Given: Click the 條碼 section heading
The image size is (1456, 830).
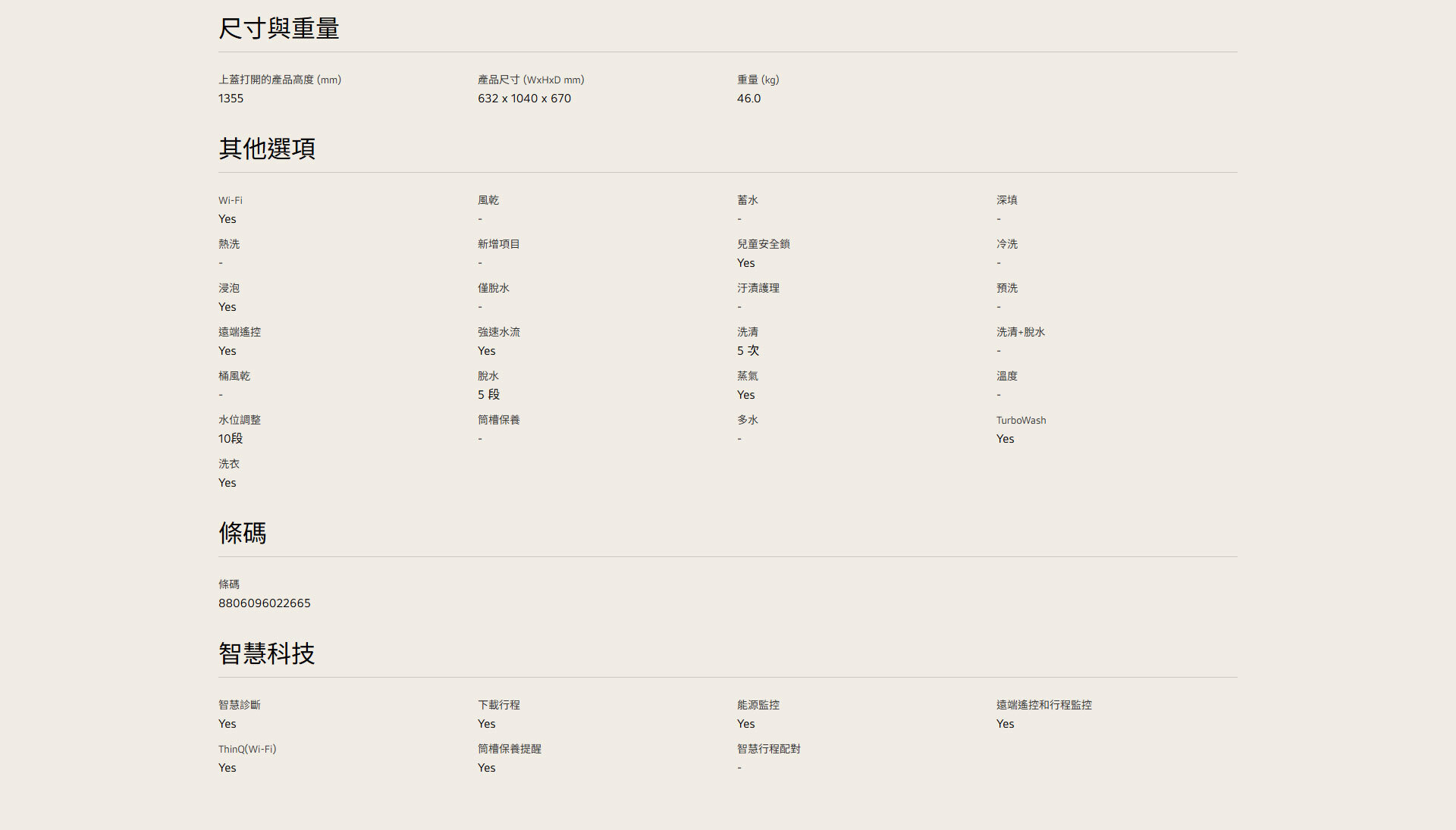Looking at the screenshot, I should coord(242,533).
